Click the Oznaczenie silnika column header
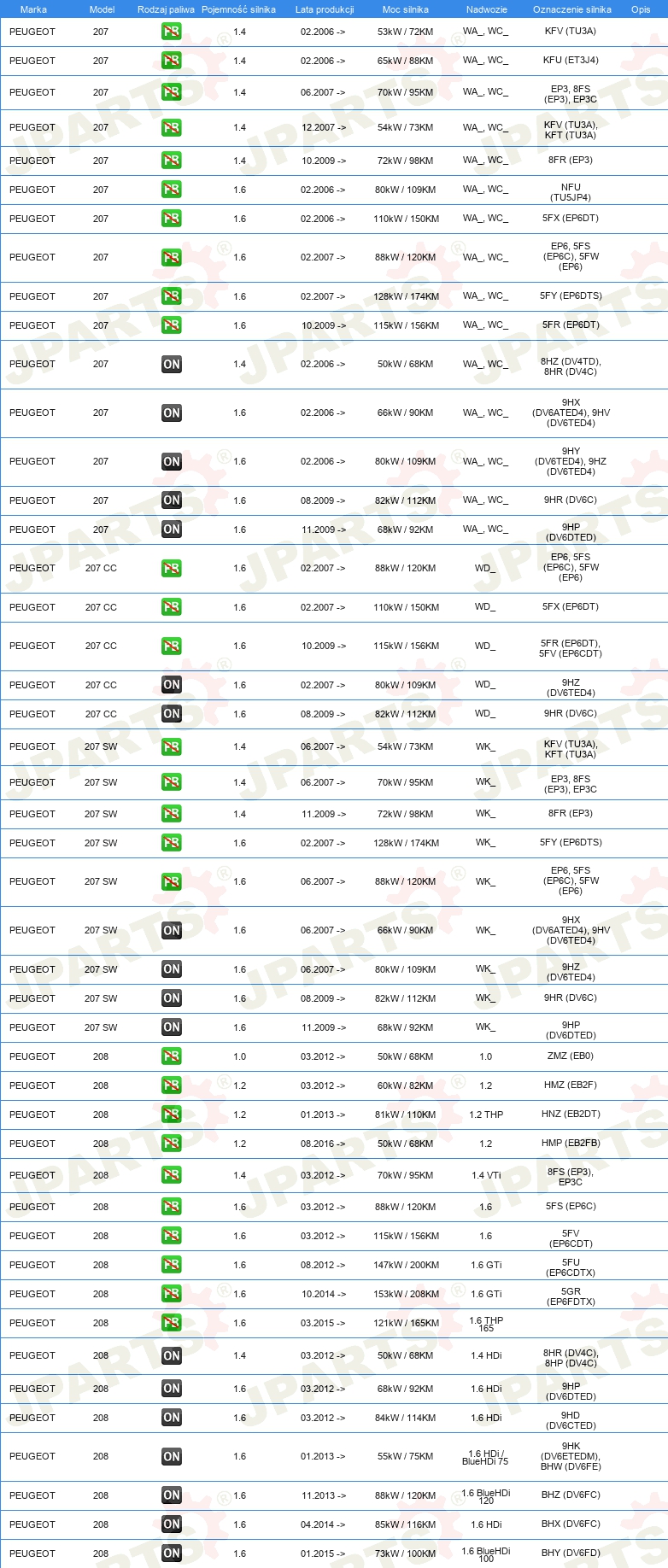The width and height of the screenshot is (668, 1568). (x=572, y=9)
